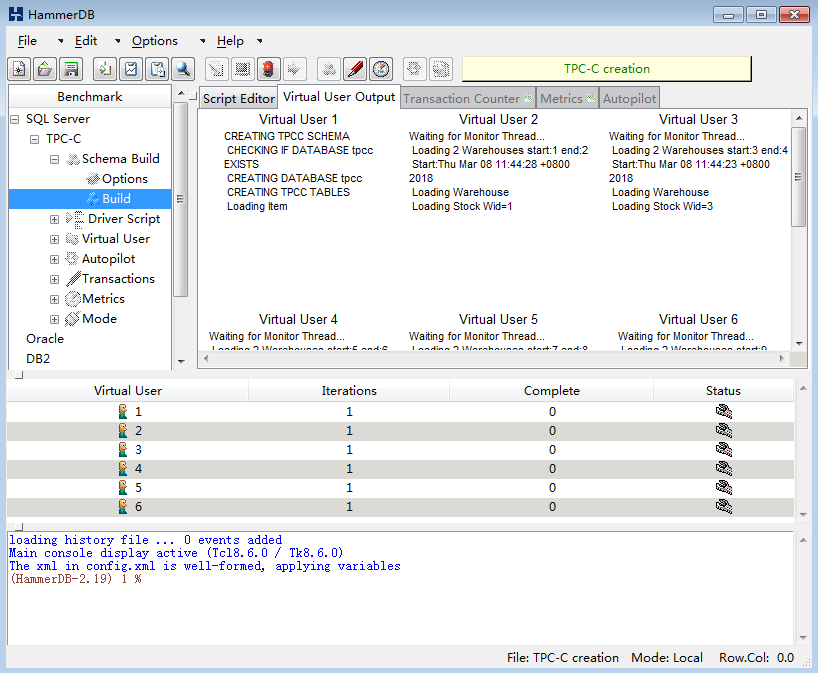This screenshot has height=673, width=818.
Task: Click the Transactions red pencil tree icon
Action: [73, 279]
